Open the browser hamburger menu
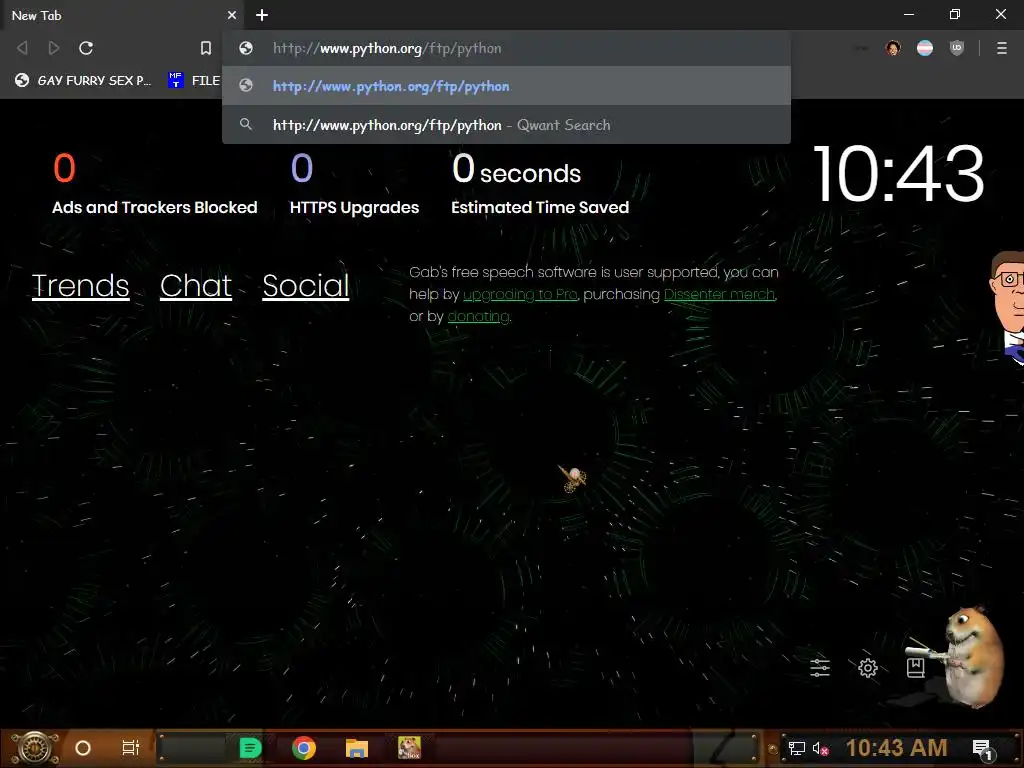 pyautogui.click(x=1002, y=48)
